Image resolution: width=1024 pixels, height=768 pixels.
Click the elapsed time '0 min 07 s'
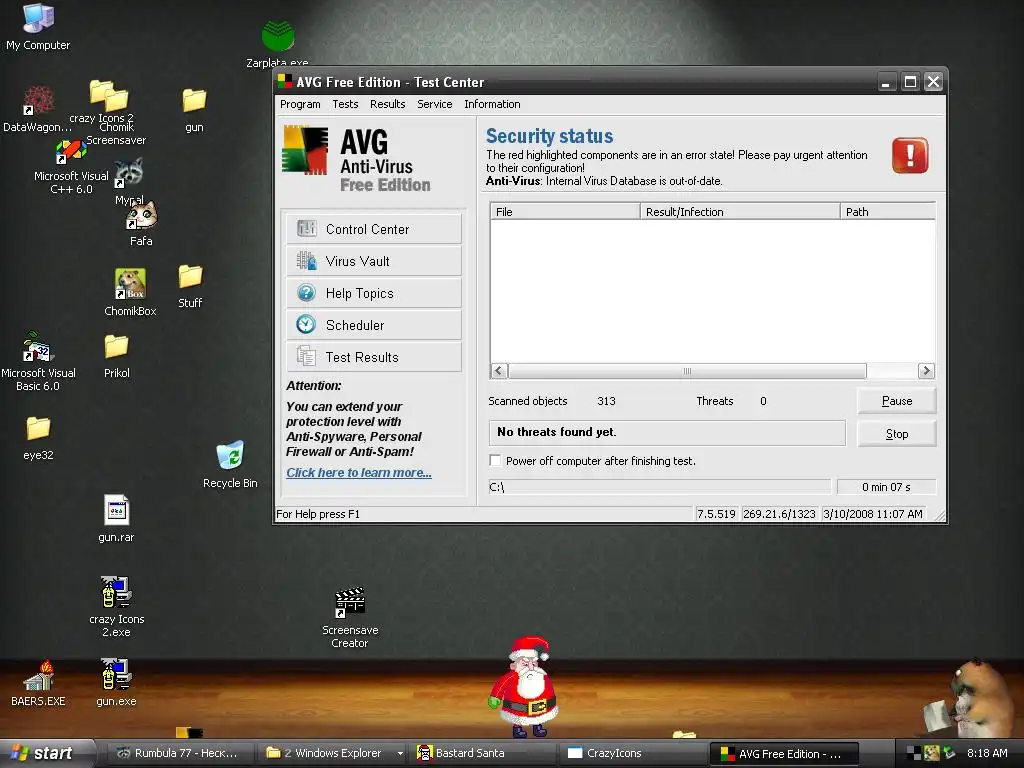(x=886, y=487)
